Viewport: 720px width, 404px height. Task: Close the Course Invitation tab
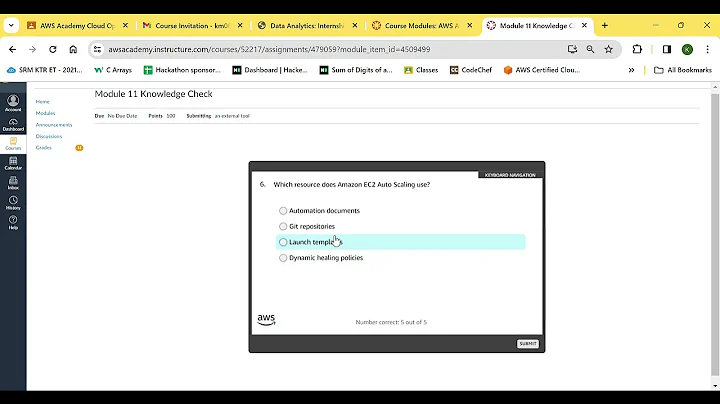point(240,26)
